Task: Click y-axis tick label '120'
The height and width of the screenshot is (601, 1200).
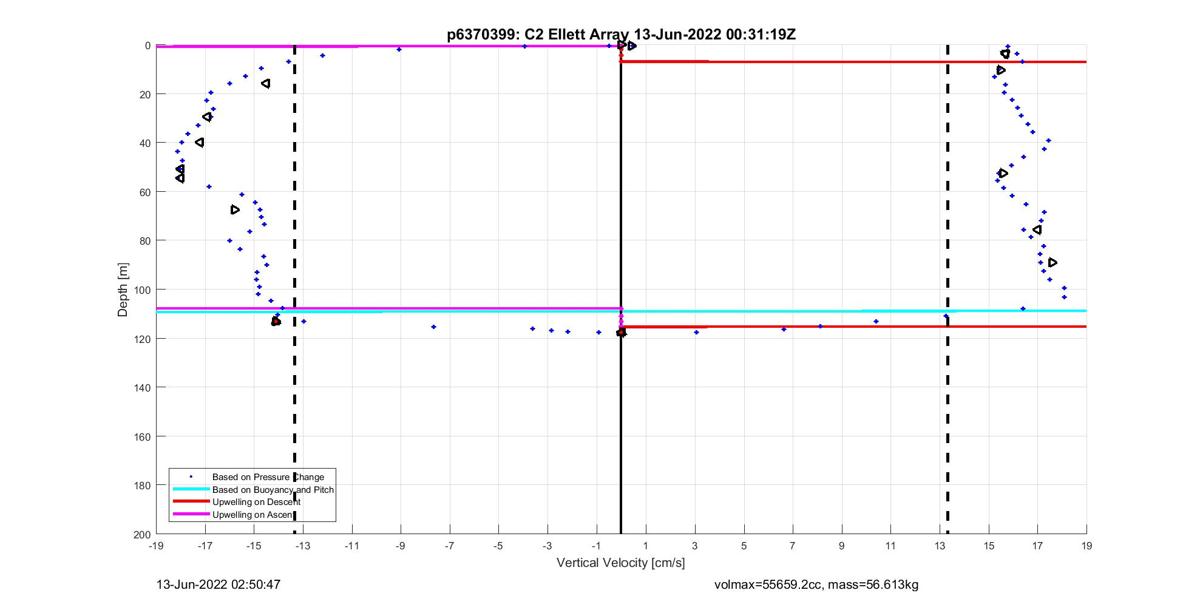Action: (141, 339)
